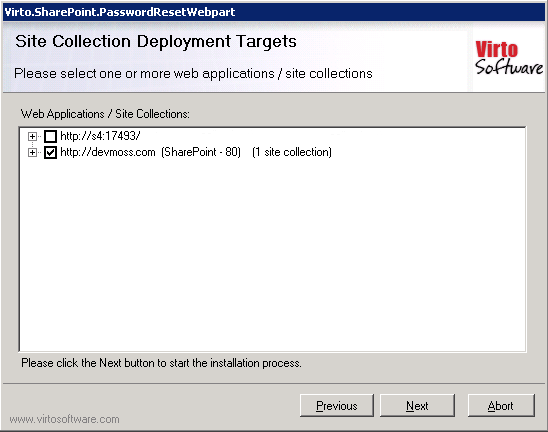
Task: Click Next to start installation
Action: click(417, 406)
